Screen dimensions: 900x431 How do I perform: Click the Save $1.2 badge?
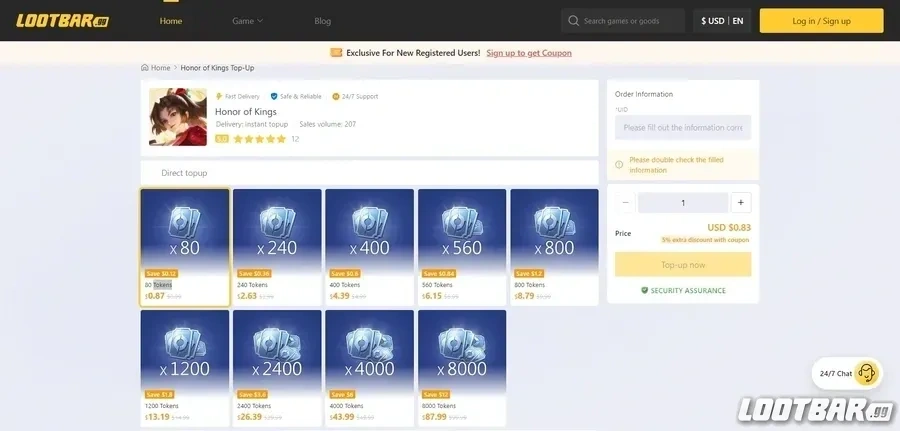coord(529,274)
